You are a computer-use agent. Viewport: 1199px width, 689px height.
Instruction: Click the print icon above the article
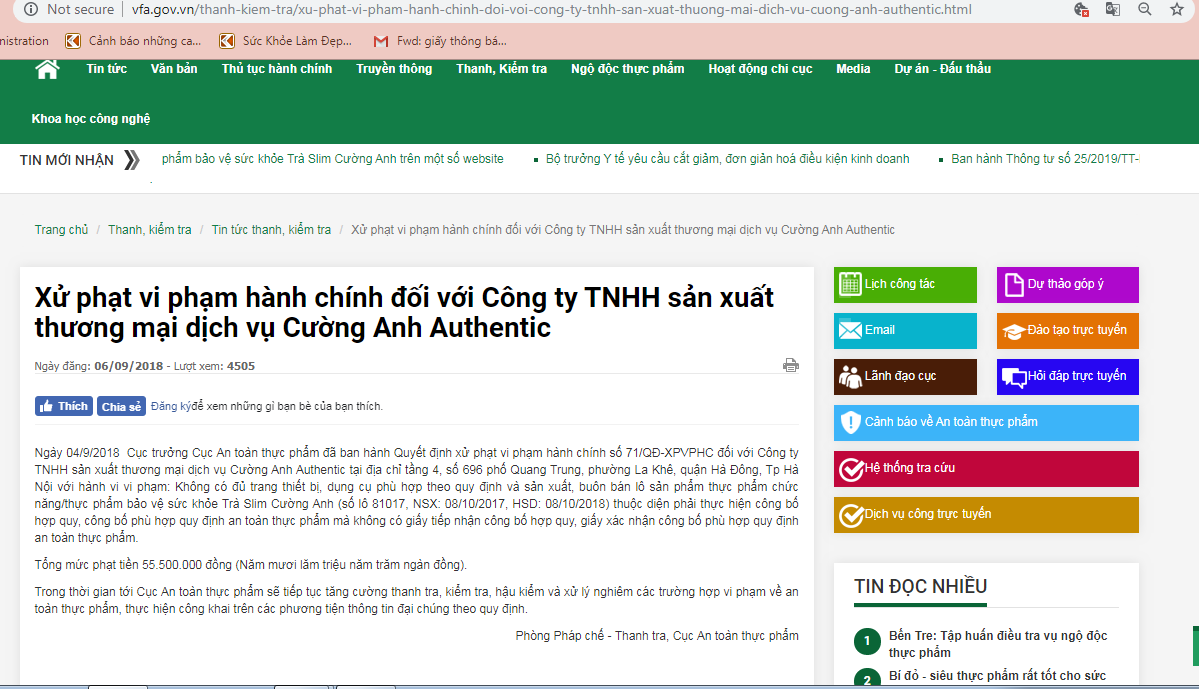click(791, 365)
